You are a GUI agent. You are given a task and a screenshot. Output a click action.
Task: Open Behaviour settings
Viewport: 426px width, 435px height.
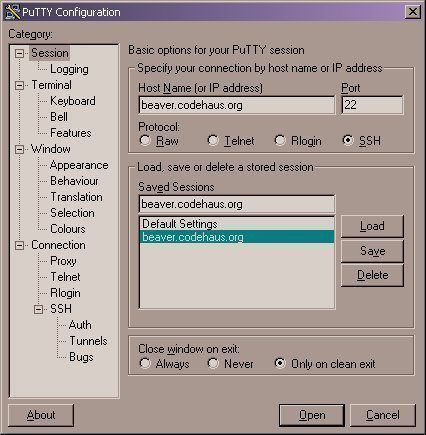pyautogui.click(x=74, y=181)
